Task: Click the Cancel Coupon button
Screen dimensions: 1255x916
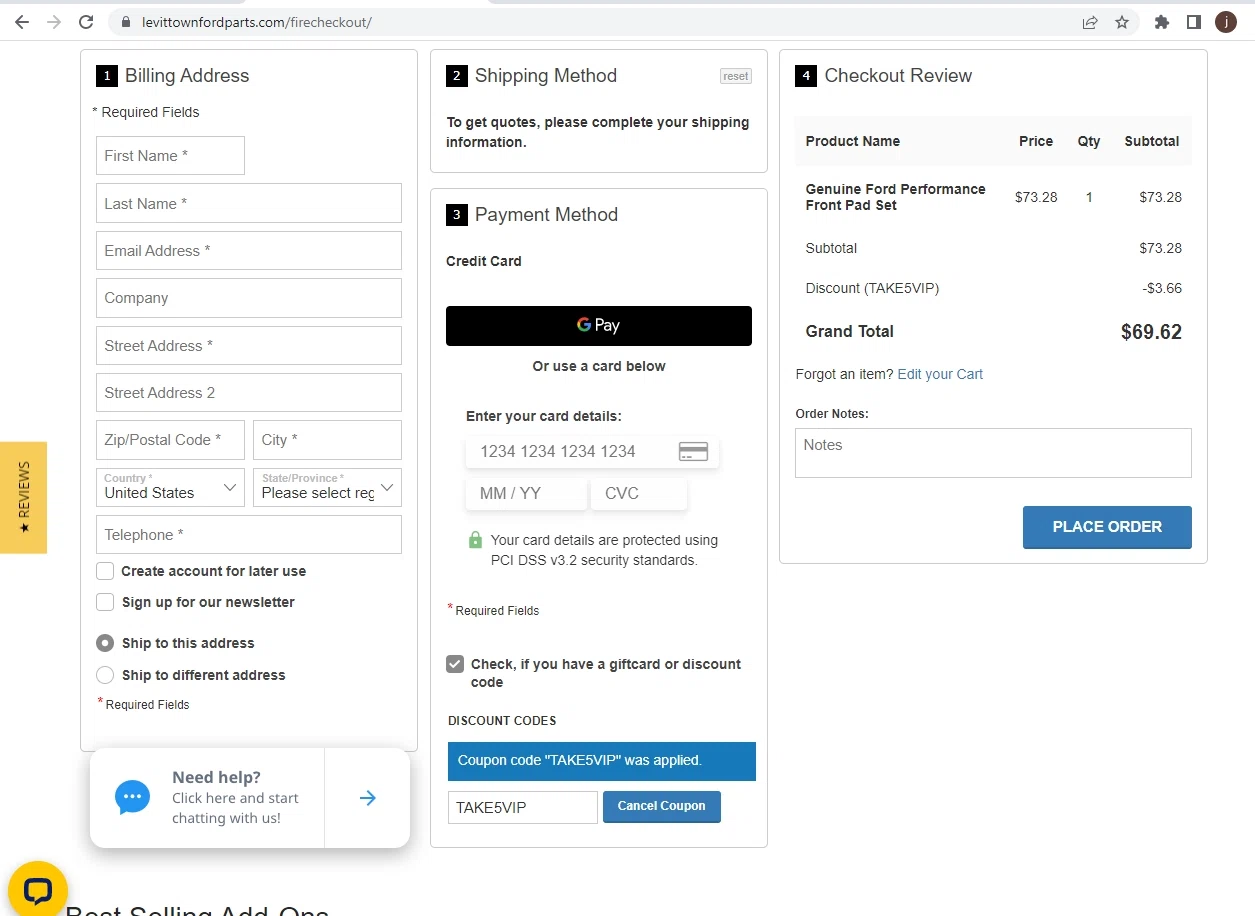Action: [x=662, y=807]
